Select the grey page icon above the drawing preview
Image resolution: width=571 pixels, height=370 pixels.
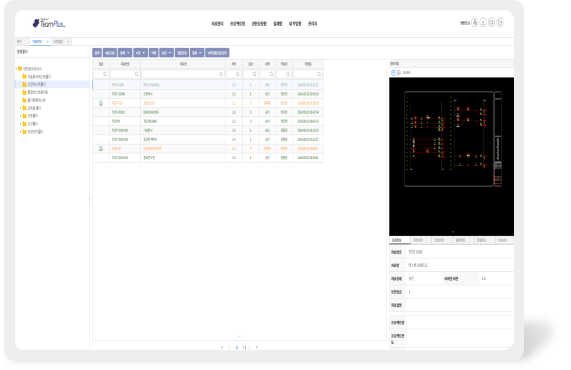[x=399, y=72]
